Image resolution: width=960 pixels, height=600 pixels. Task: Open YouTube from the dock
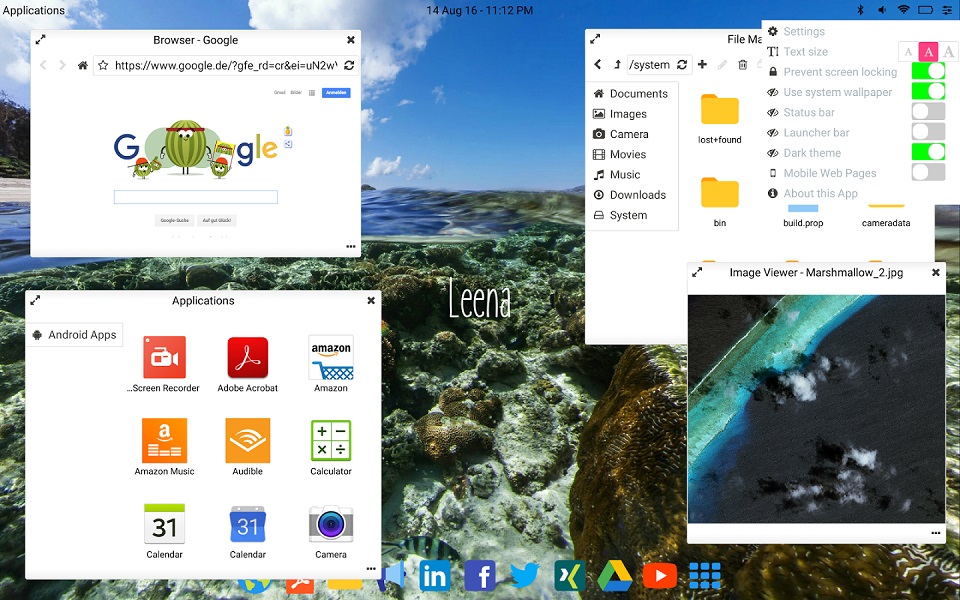pos(660,576)
